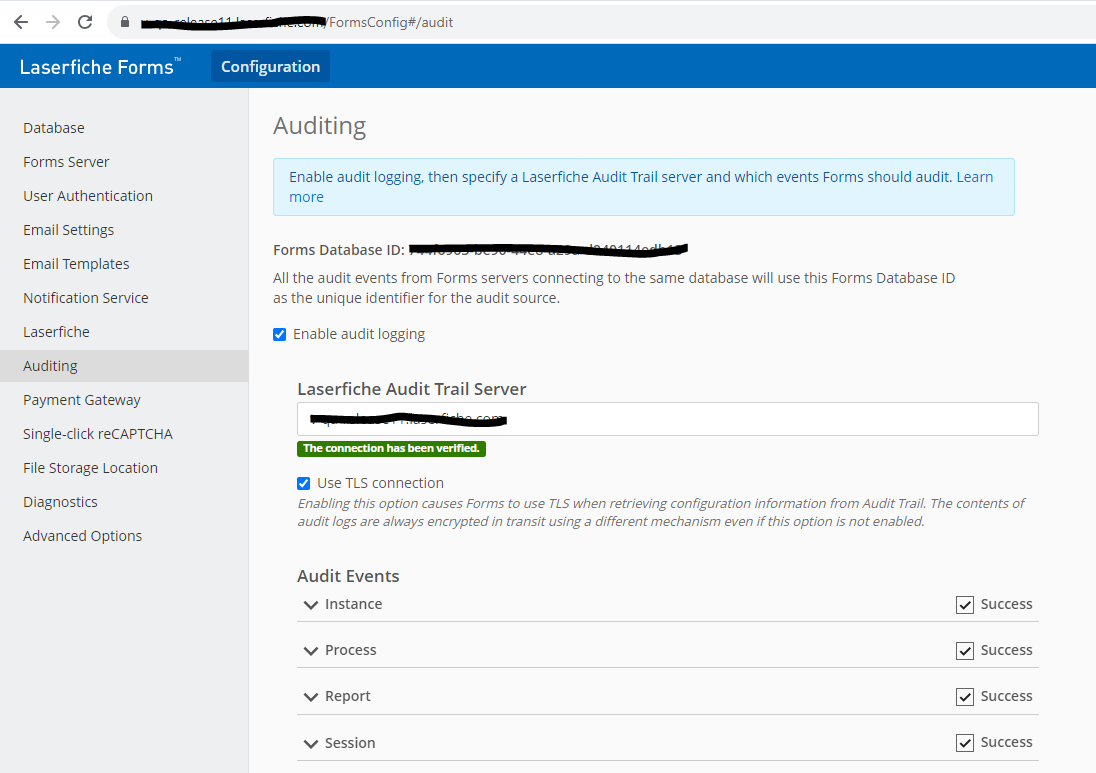This screenshot has height=773, width=1096.
Task: Click the browser forward arrow
Action: pyautogui.click(x=53, y=22)
